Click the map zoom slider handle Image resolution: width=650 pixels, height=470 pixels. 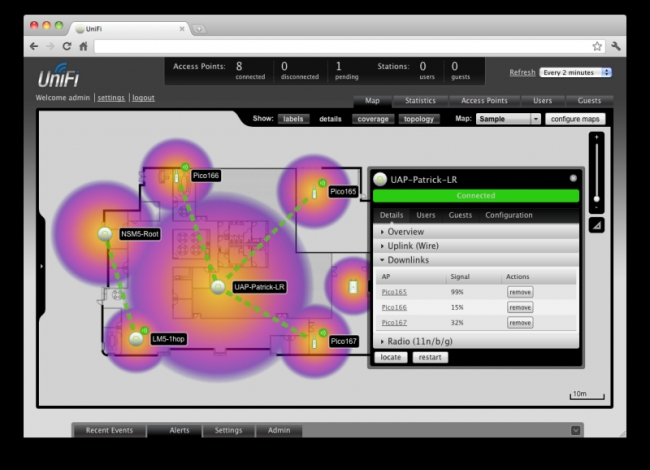pyautogui.click(x=597, y=199)
